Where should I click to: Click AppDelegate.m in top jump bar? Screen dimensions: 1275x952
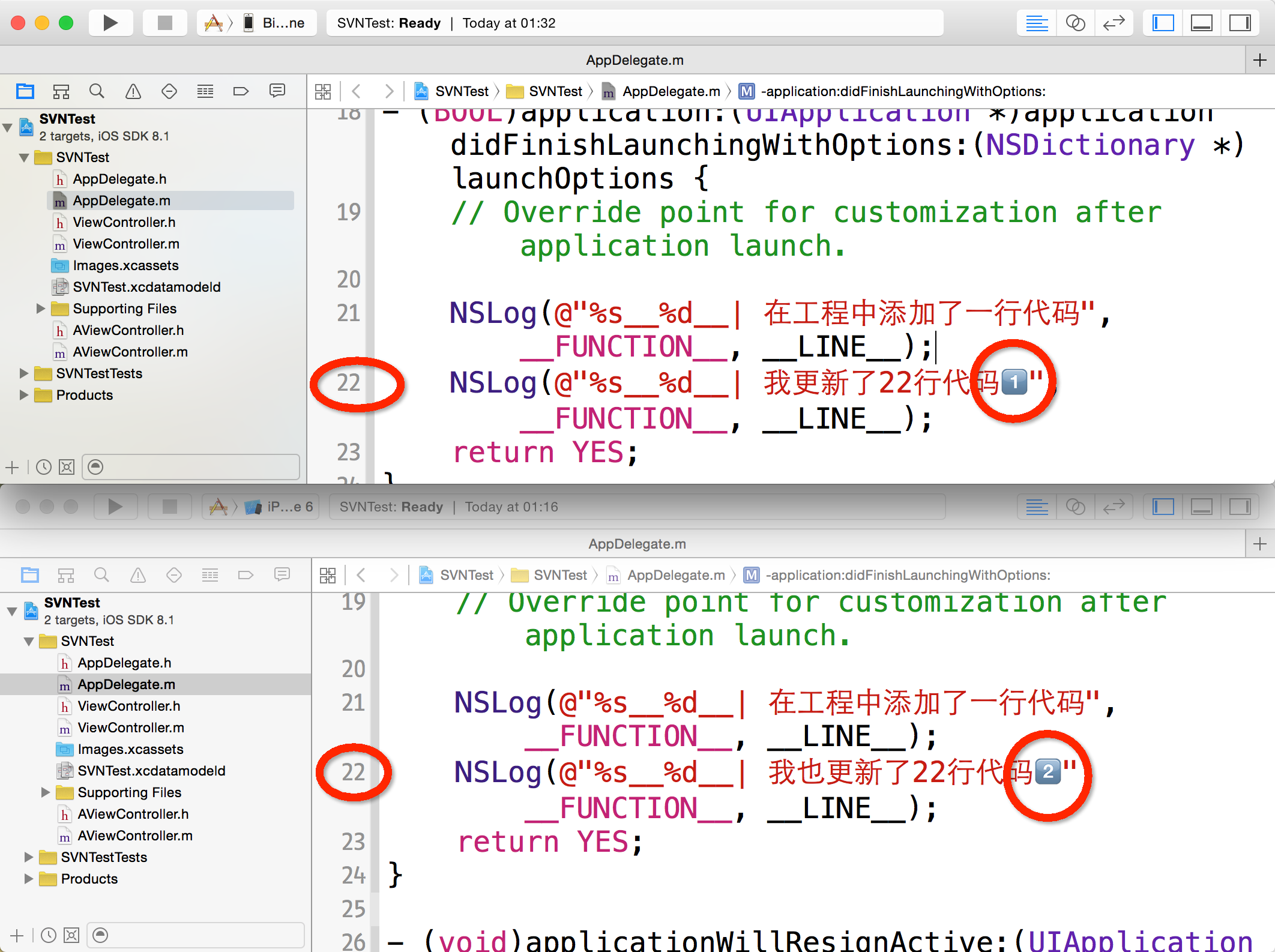click(662, 91)
